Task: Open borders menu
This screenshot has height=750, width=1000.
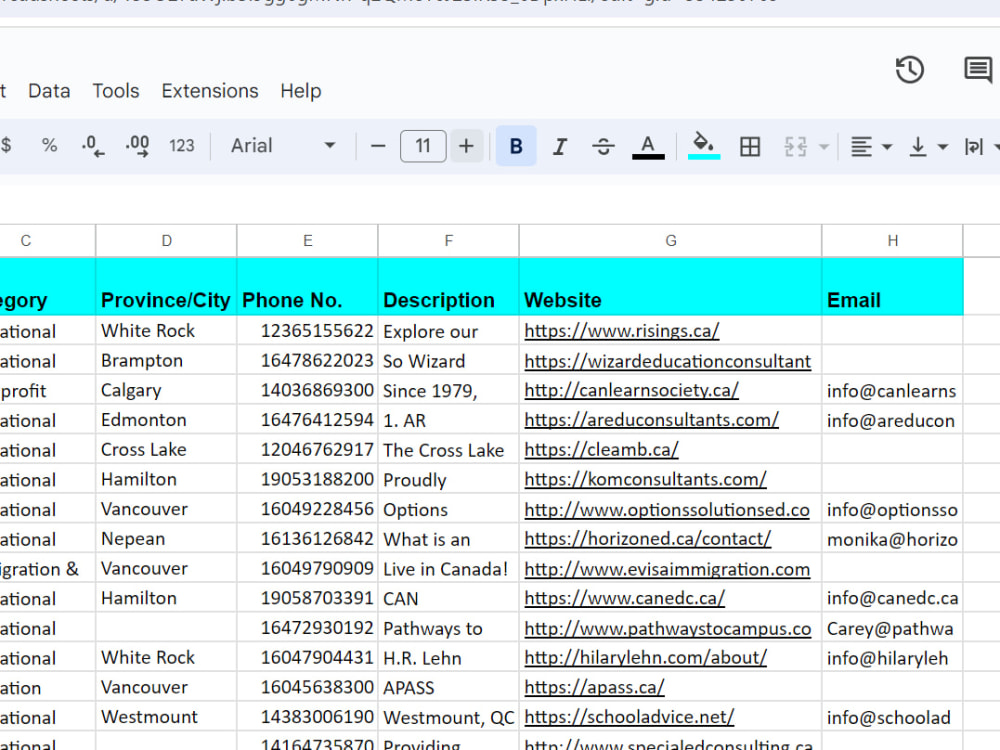Action: coord(749,146)
